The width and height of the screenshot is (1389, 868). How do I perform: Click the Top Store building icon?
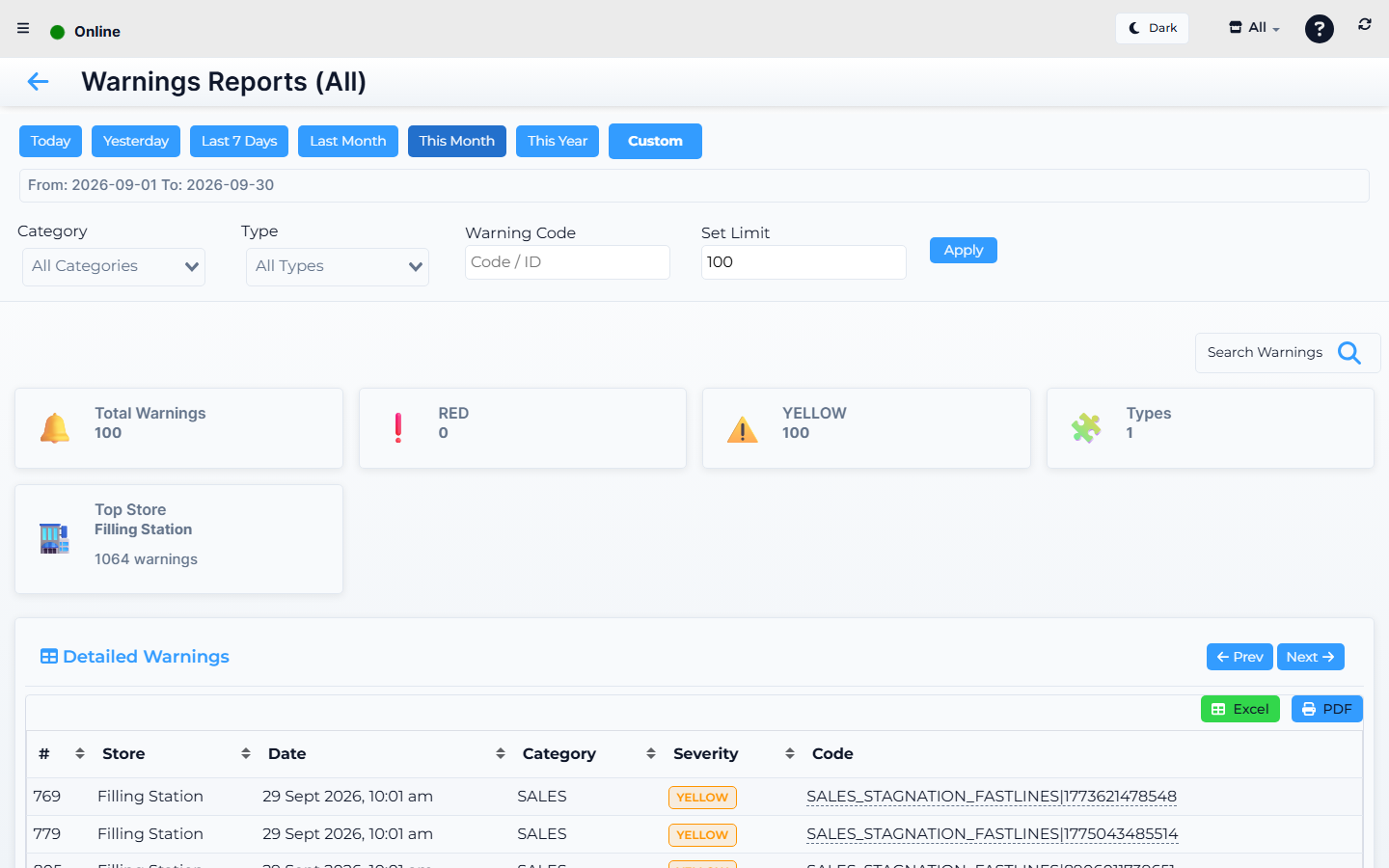pyautogui.click(x=54, y=538)
